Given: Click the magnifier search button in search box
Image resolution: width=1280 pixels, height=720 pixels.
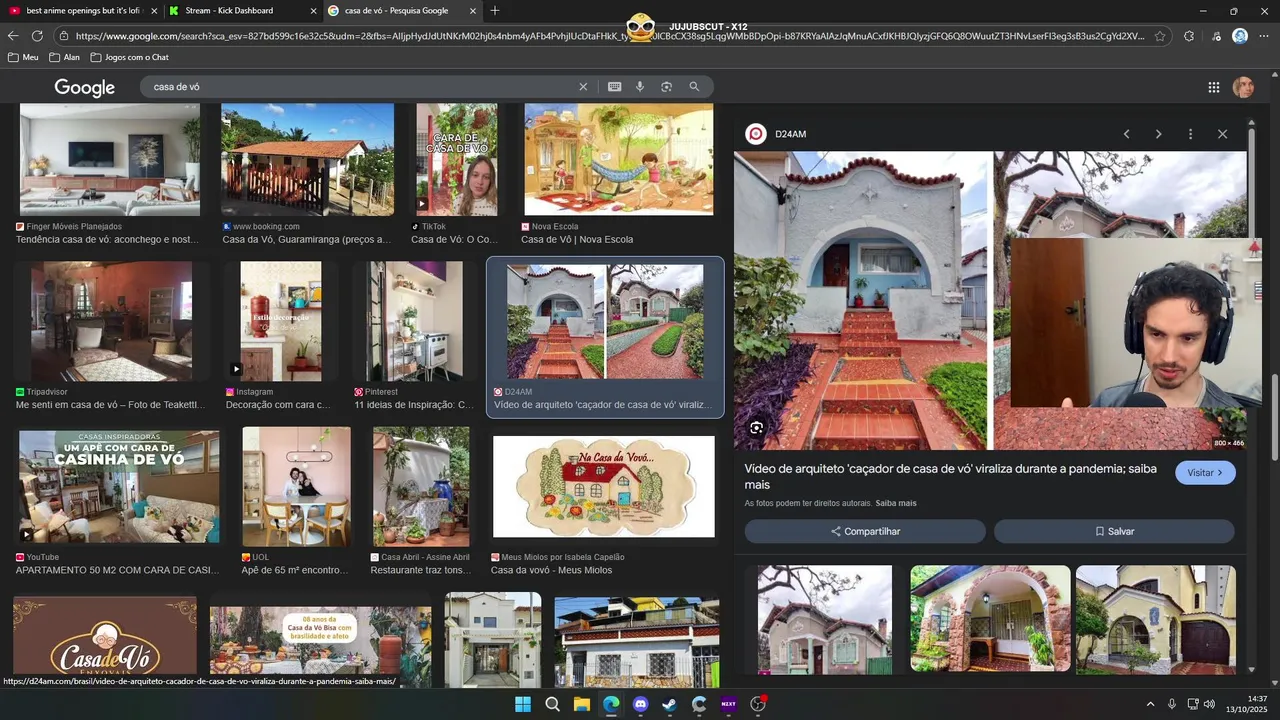Looking at the screenshot, I should (x=694, y=87).
